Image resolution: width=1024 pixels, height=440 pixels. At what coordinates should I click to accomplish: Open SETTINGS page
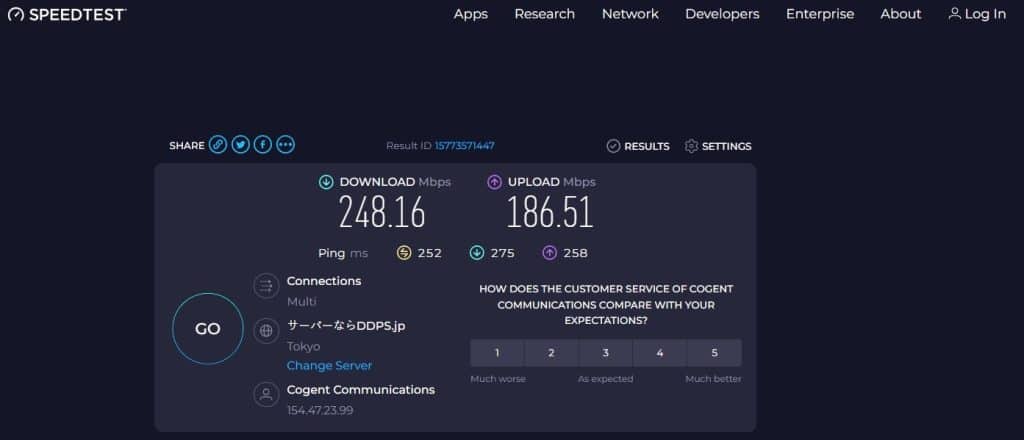pos(718,146)
